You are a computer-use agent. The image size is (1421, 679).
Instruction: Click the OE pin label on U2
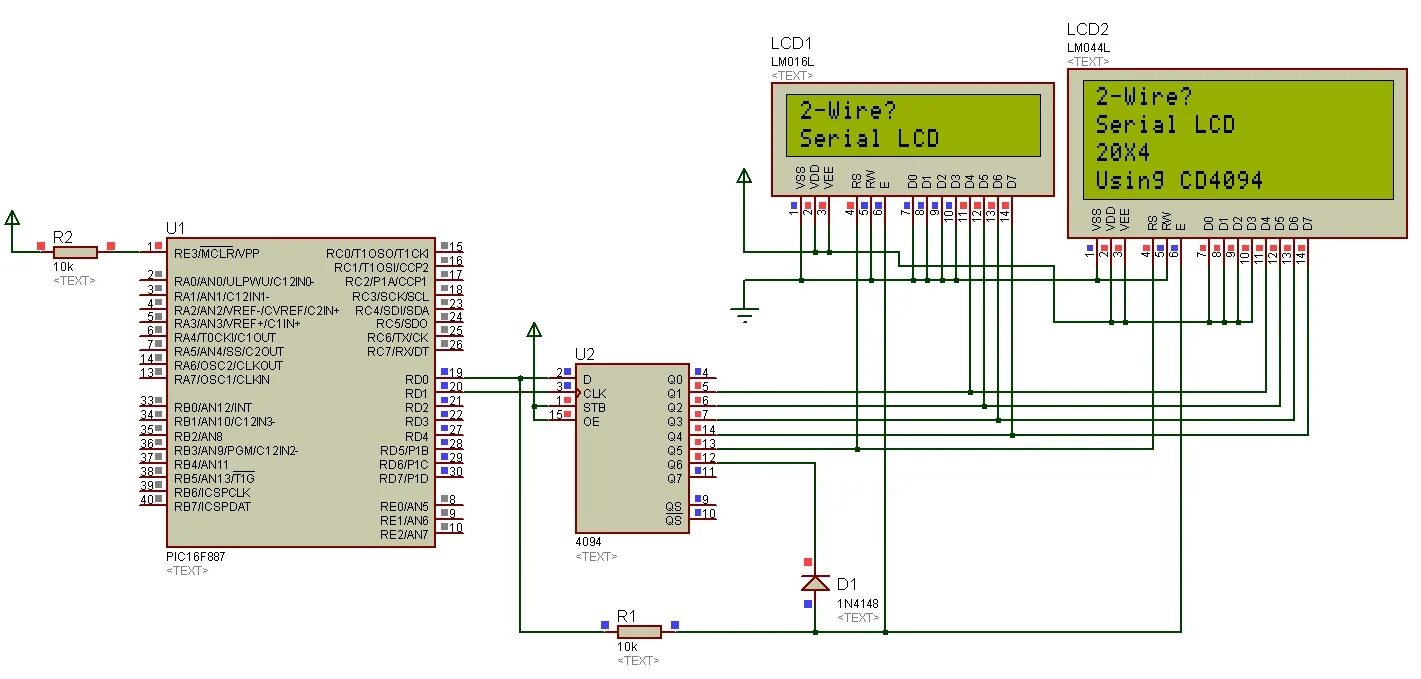click(x=591, y=421)
